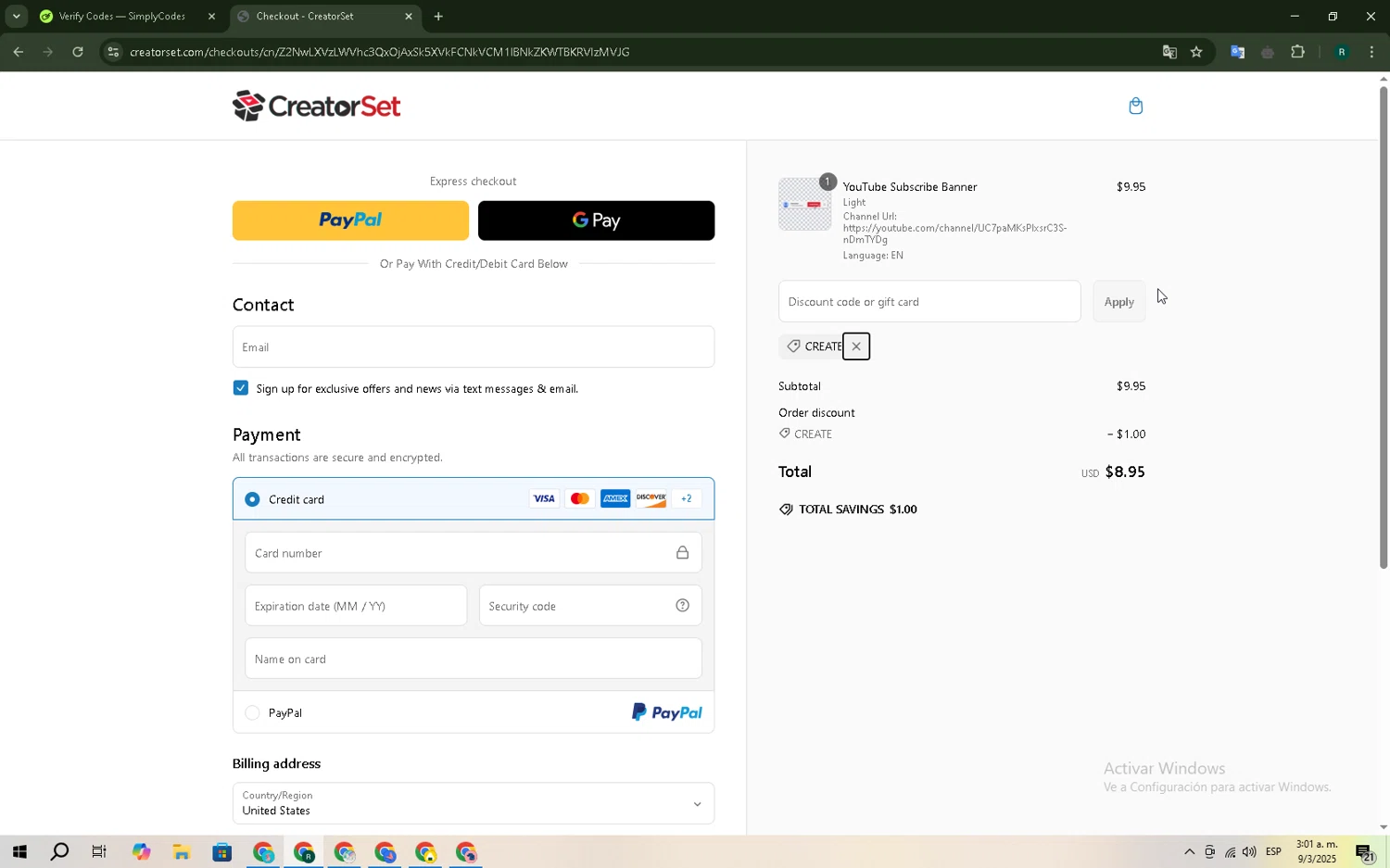The image size is (1390, 868).
Task: View site information icon in address bar
Action: 113,52
